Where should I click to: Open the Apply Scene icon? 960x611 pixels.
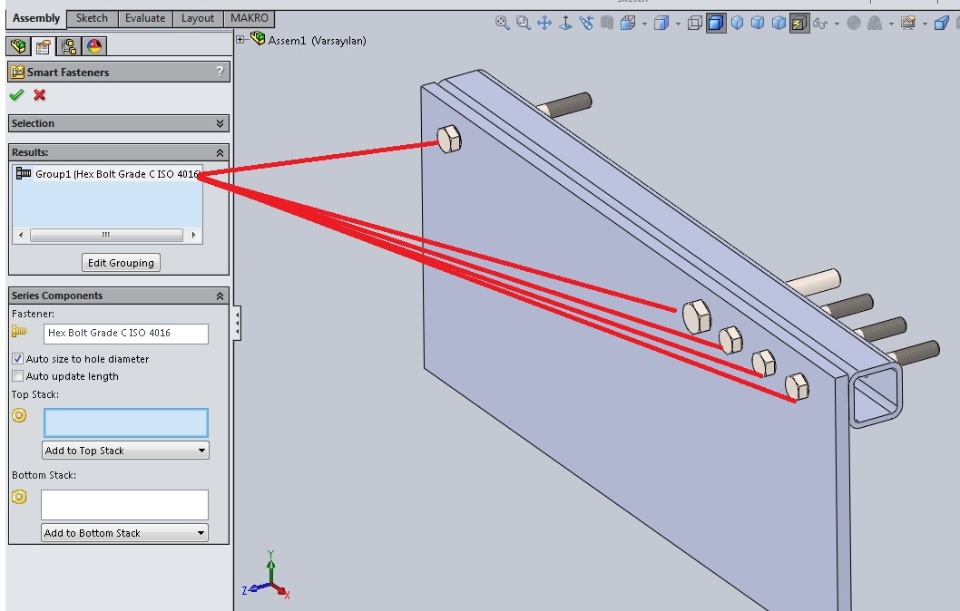(x=875, y=23)
